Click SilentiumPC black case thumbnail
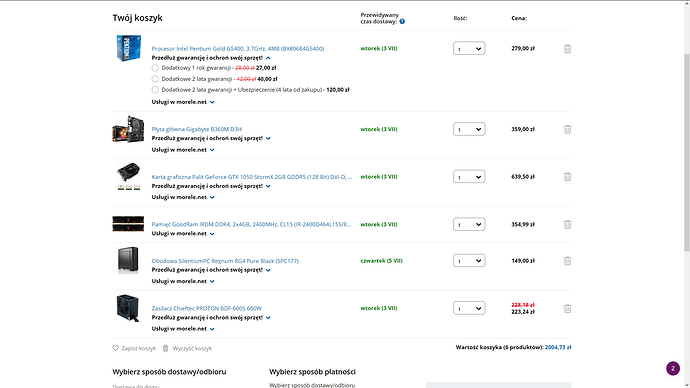Viewport: 690px width, 388px height. click(x=128, y=260)
